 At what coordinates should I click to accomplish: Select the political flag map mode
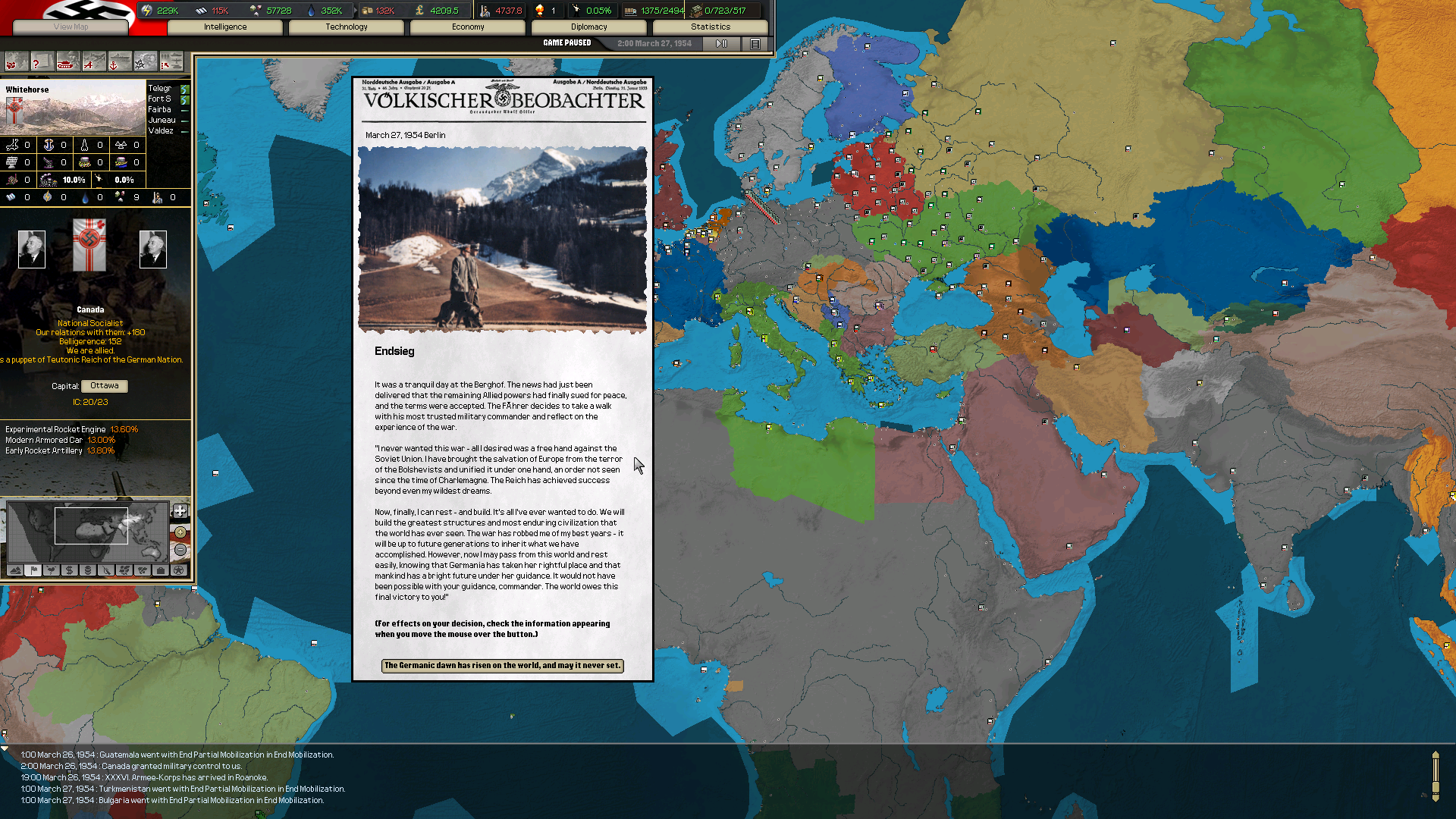click(x=33, y=570)
